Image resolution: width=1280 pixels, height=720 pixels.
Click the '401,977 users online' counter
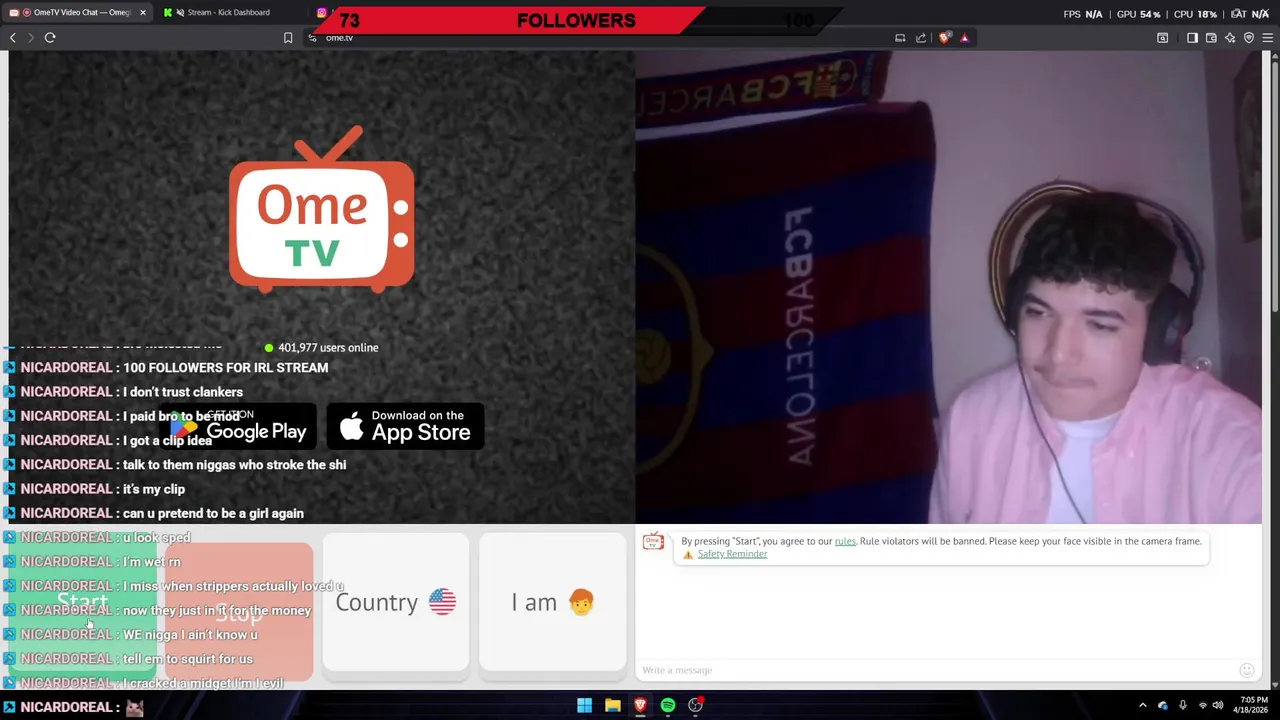click(321, 348)
